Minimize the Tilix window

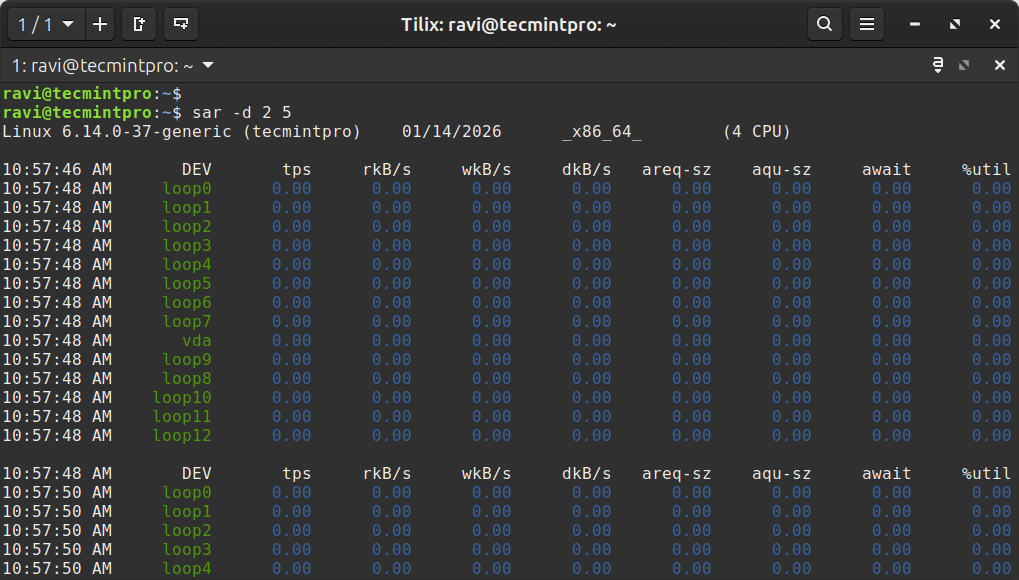point(915,24)
